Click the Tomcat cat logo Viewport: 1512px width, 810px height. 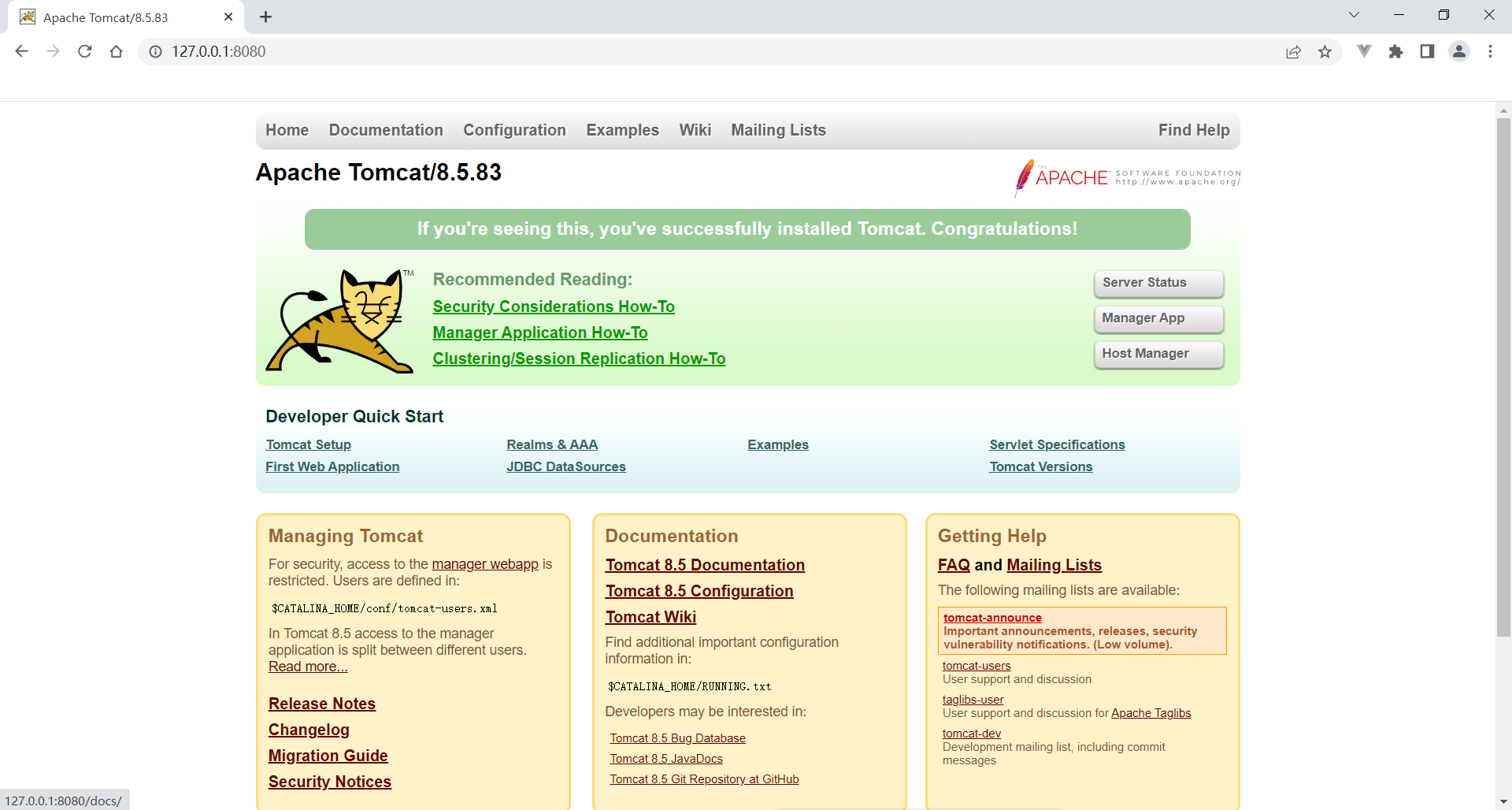(x=339, y=321)
